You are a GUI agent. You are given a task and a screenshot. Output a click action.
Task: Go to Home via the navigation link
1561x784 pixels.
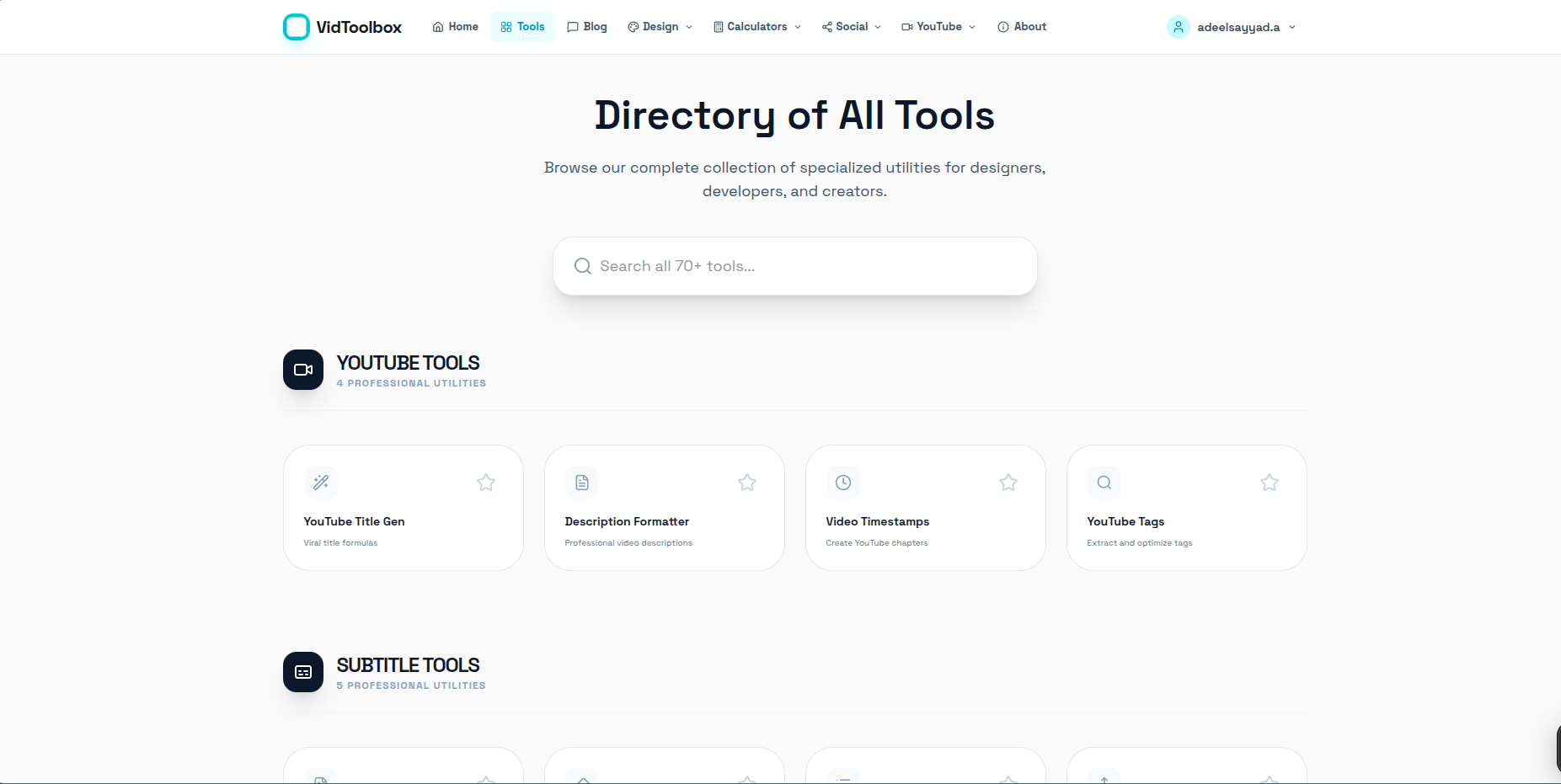(x=455, y=26)
